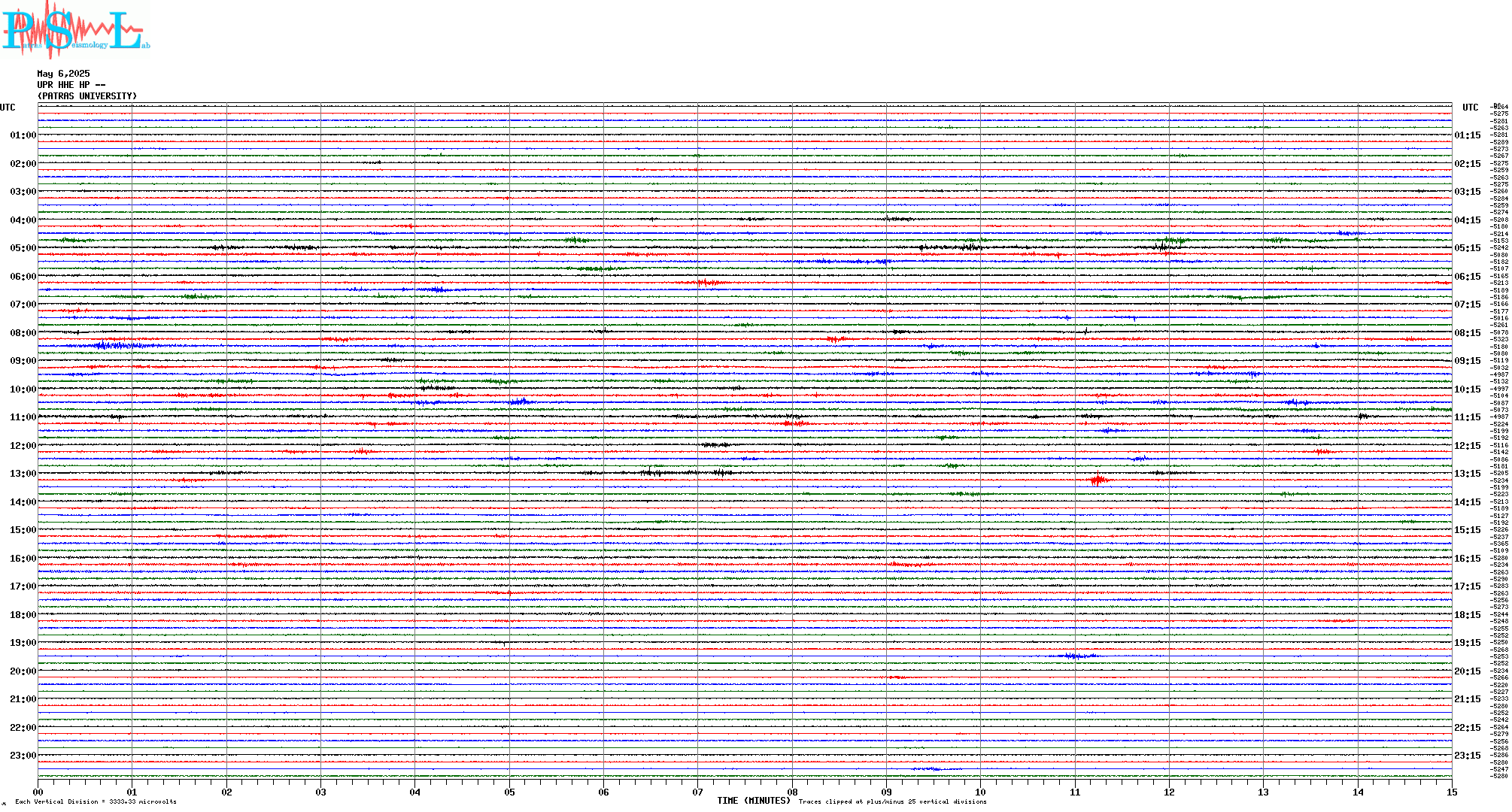Click minute 14 on the bottom time axis
This screenshot has width=1512, height=812.
1358,792
